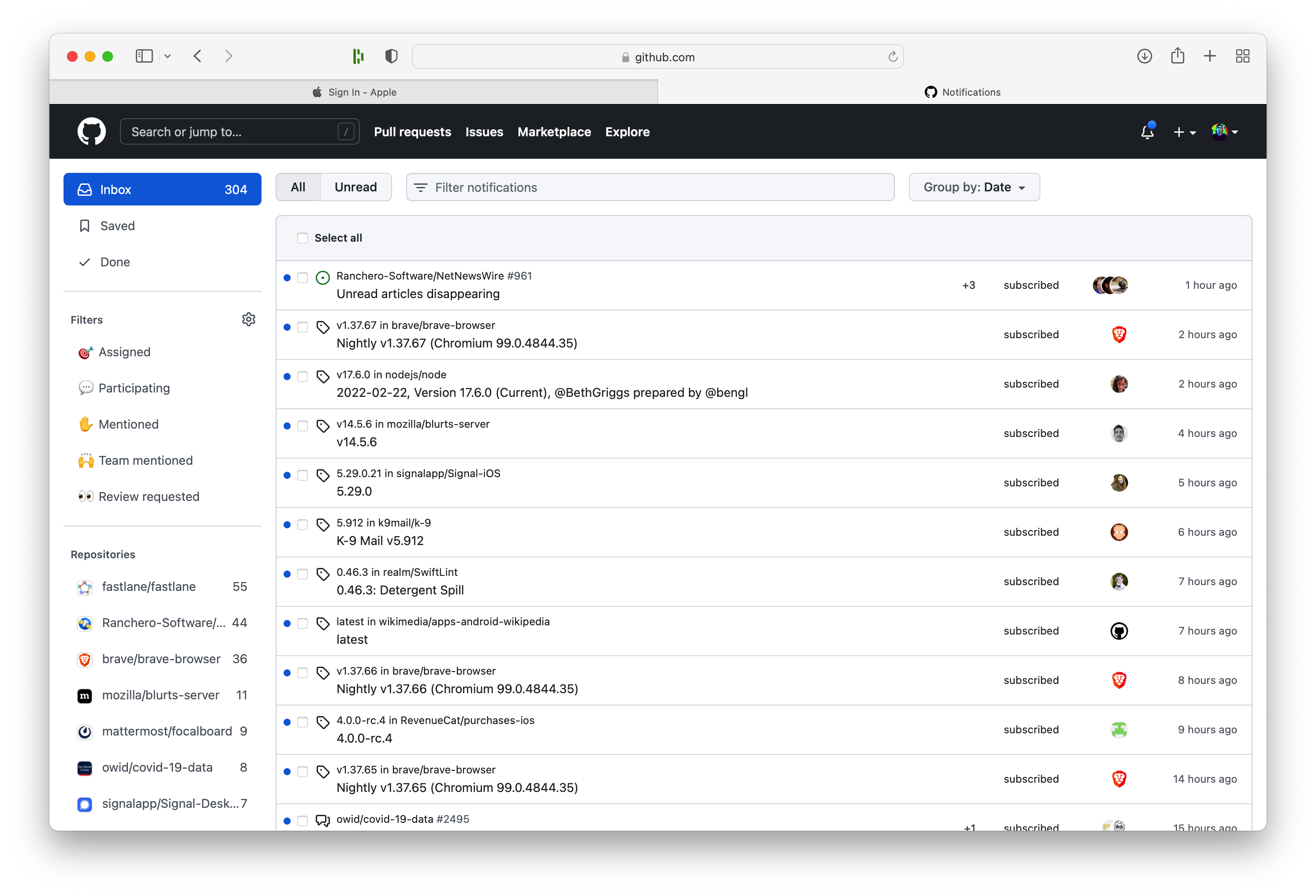The height and width of the screenshot is (896, 1316).
Task: Switch to the Unread notifications tab
Action: (355, 187)
